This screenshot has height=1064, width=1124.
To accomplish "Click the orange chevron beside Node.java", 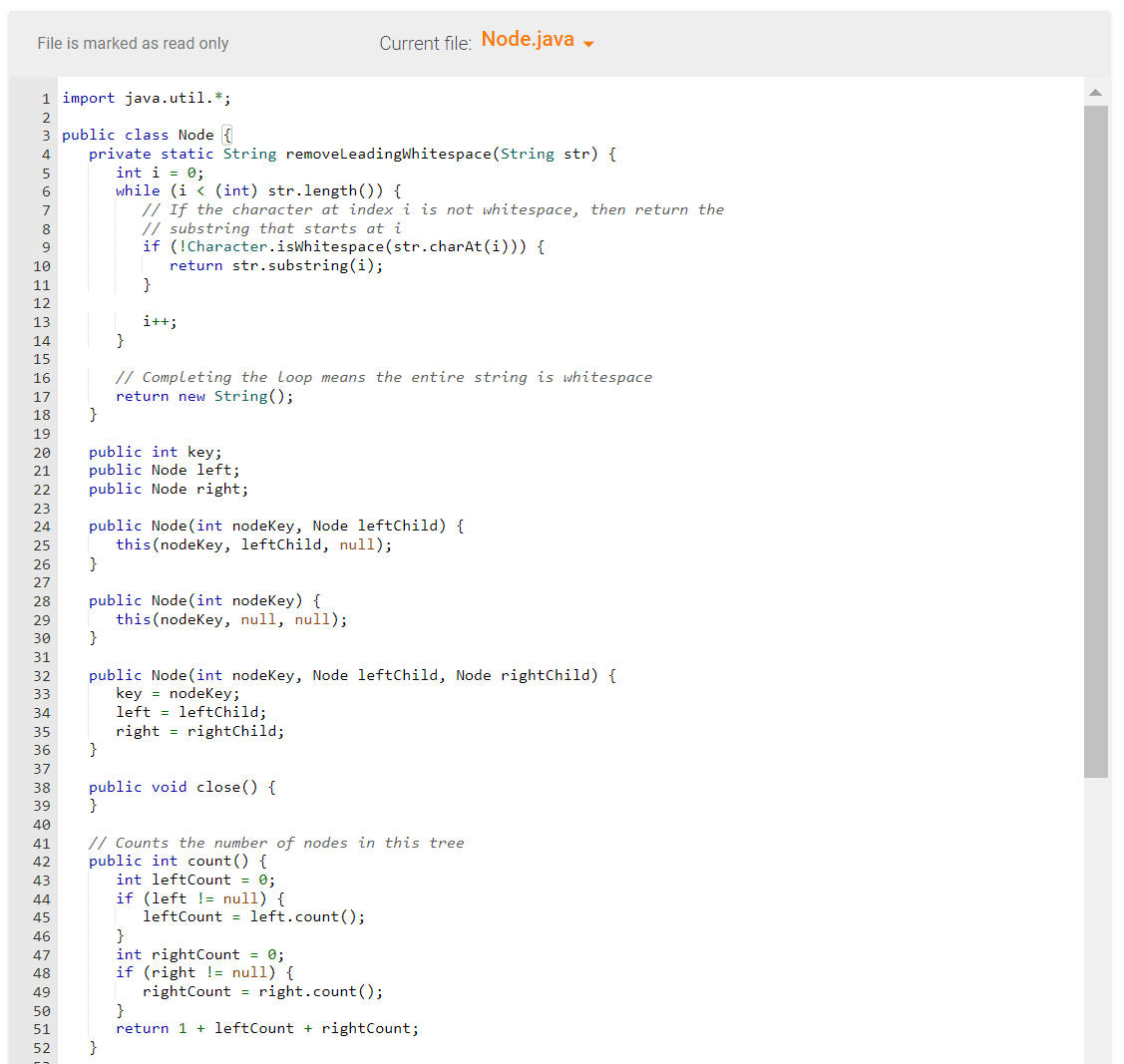I will [588, 43].
